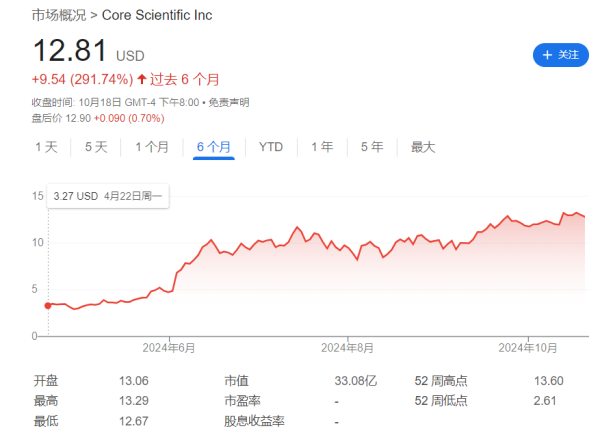The width and height of the screenshot is (600, 435).
Task: Open the 市场概况 breadcrumb link
Action: click(59, 15)
